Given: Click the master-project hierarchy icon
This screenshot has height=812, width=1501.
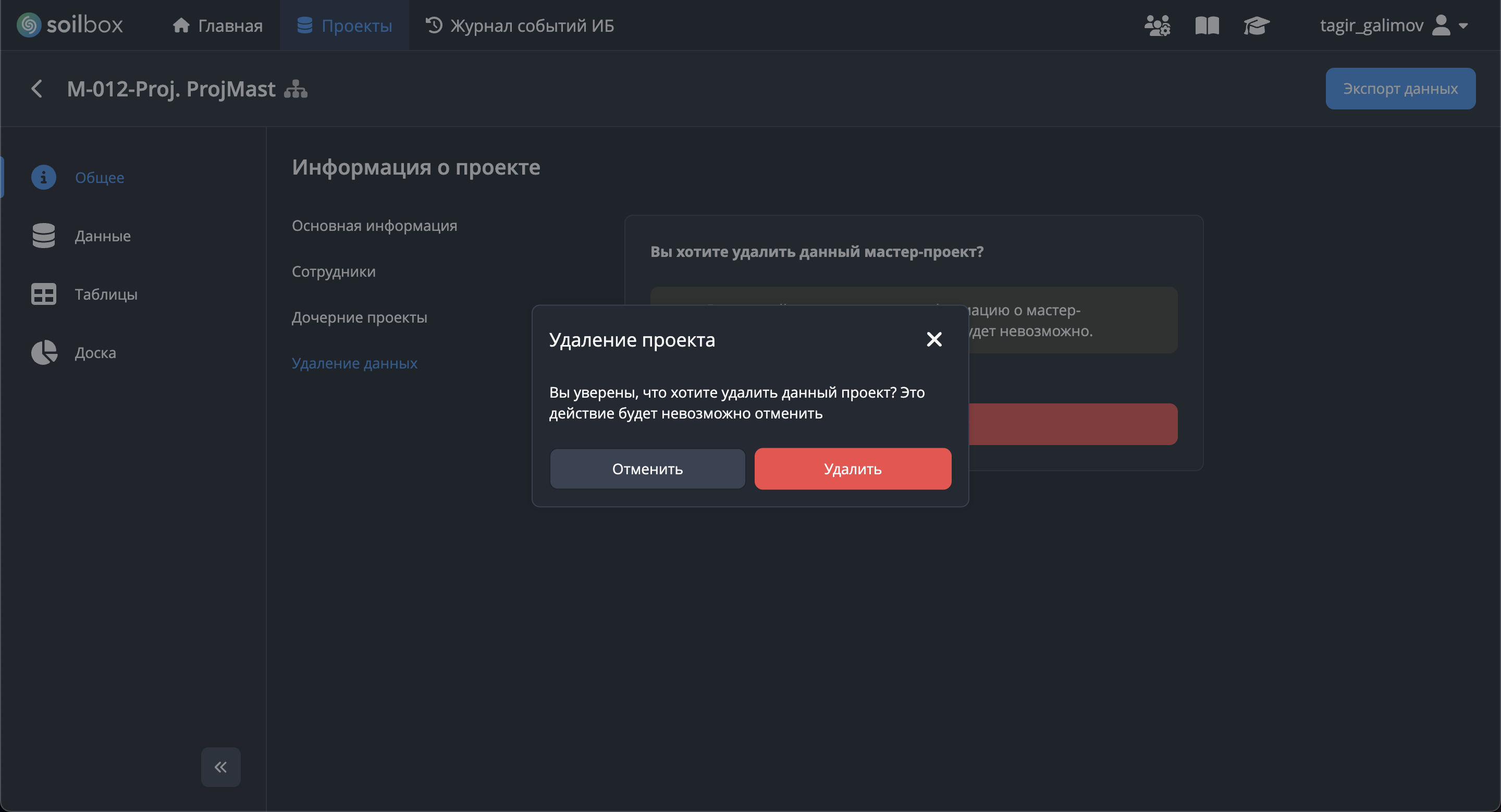Looking at the screenshot, I should [x=296, y=89].
